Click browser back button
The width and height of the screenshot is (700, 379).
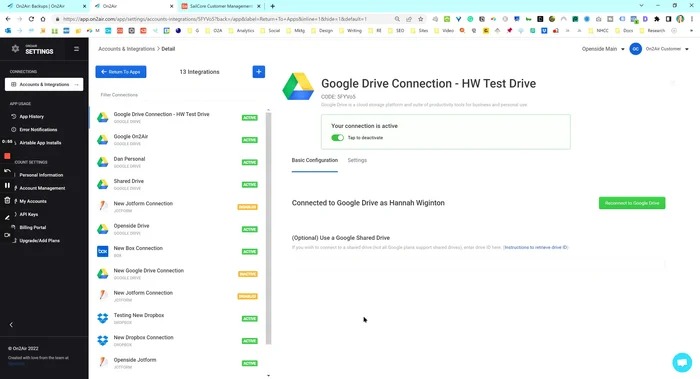click(8, 19)
